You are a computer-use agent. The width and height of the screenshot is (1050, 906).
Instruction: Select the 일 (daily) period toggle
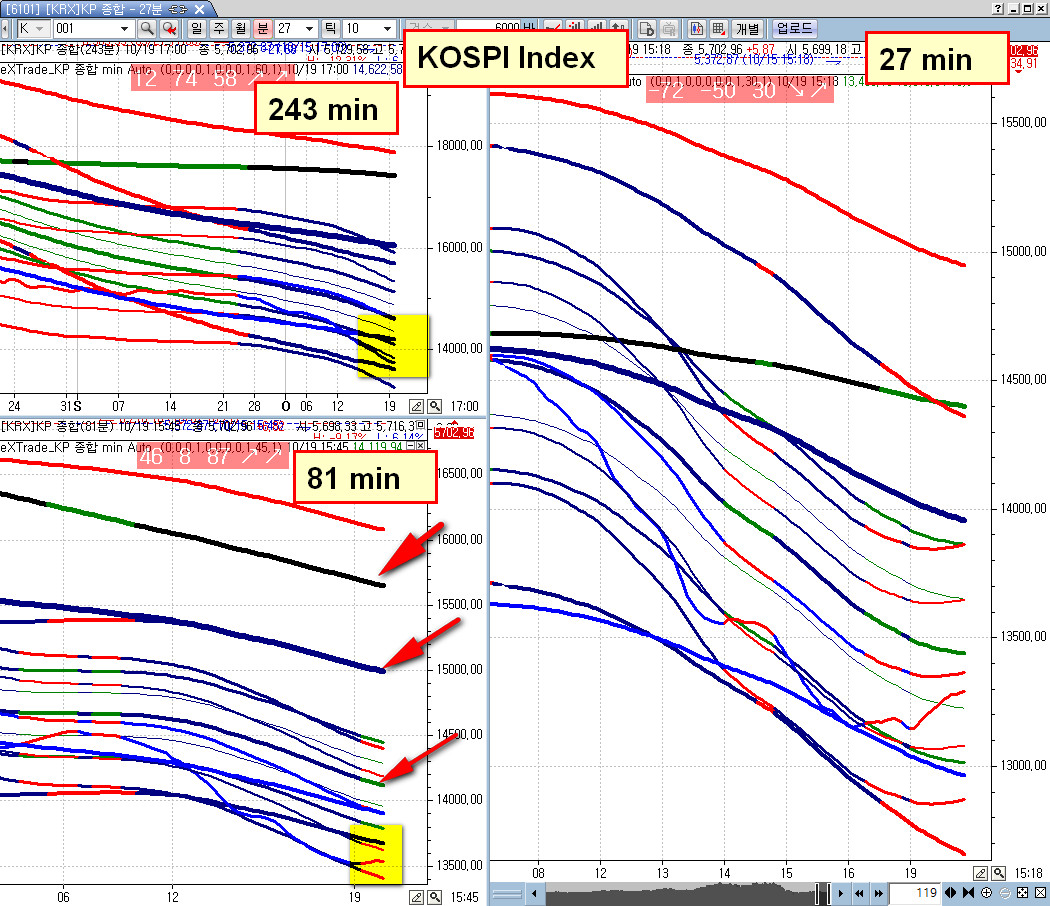tap(196, 28)
